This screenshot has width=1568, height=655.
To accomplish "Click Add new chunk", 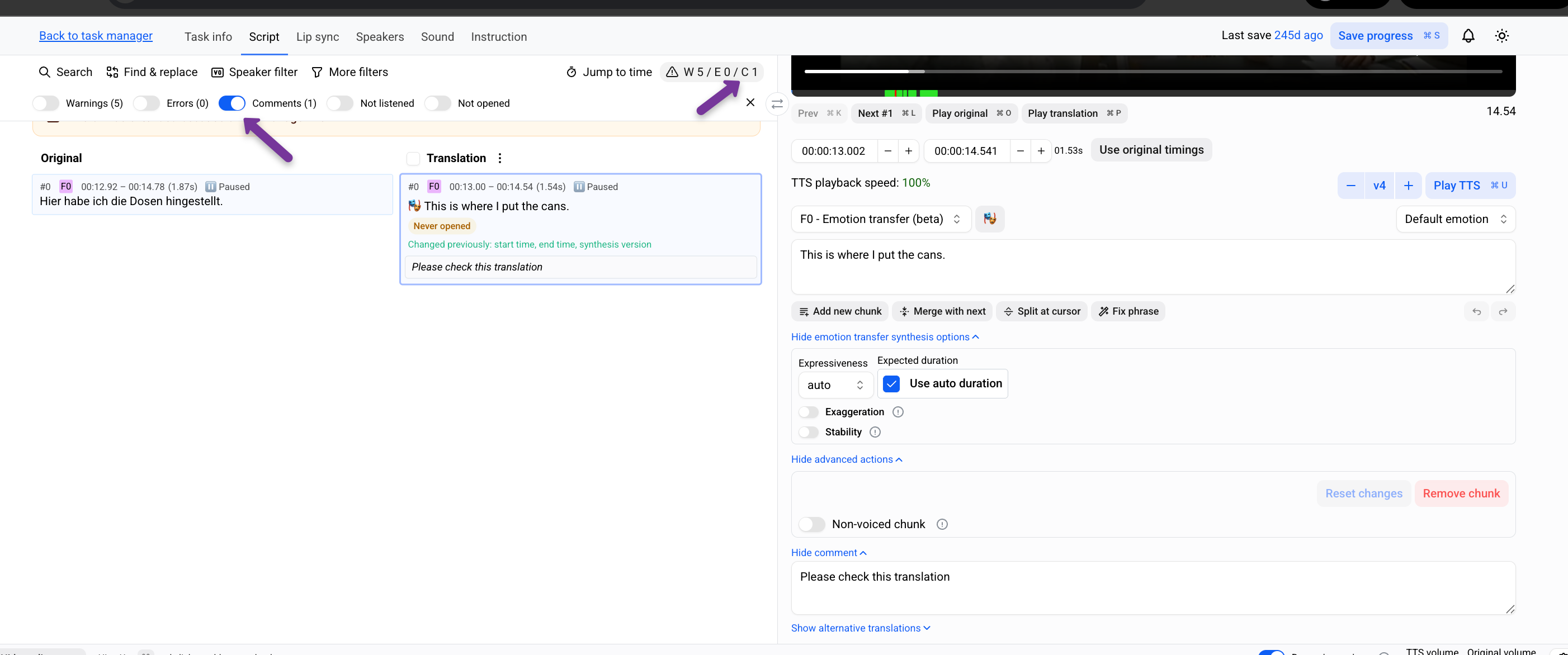I will click(x=840, y=311).
